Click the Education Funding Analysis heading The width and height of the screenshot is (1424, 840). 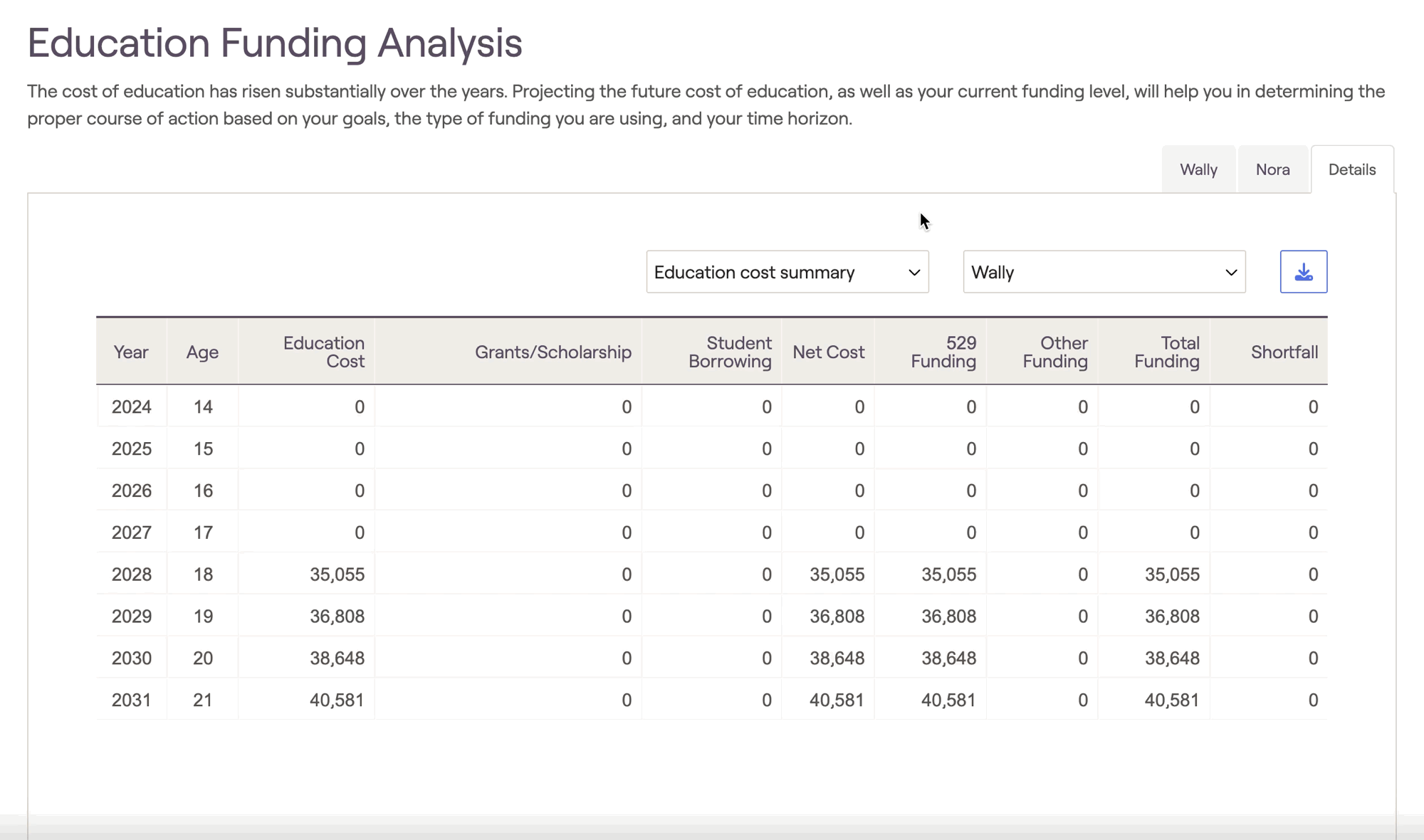click(275, 43)
